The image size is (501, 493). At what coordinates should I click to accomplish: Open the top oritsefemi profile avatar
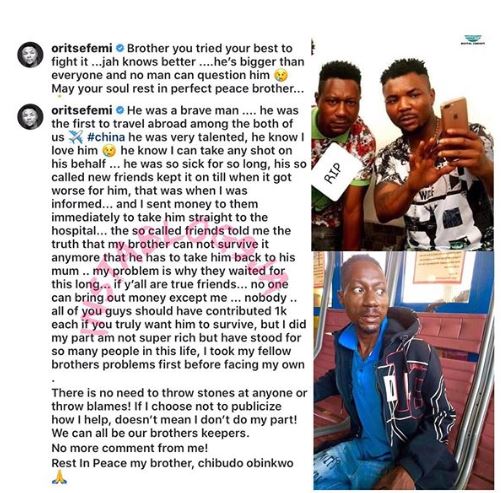(30, 55)
